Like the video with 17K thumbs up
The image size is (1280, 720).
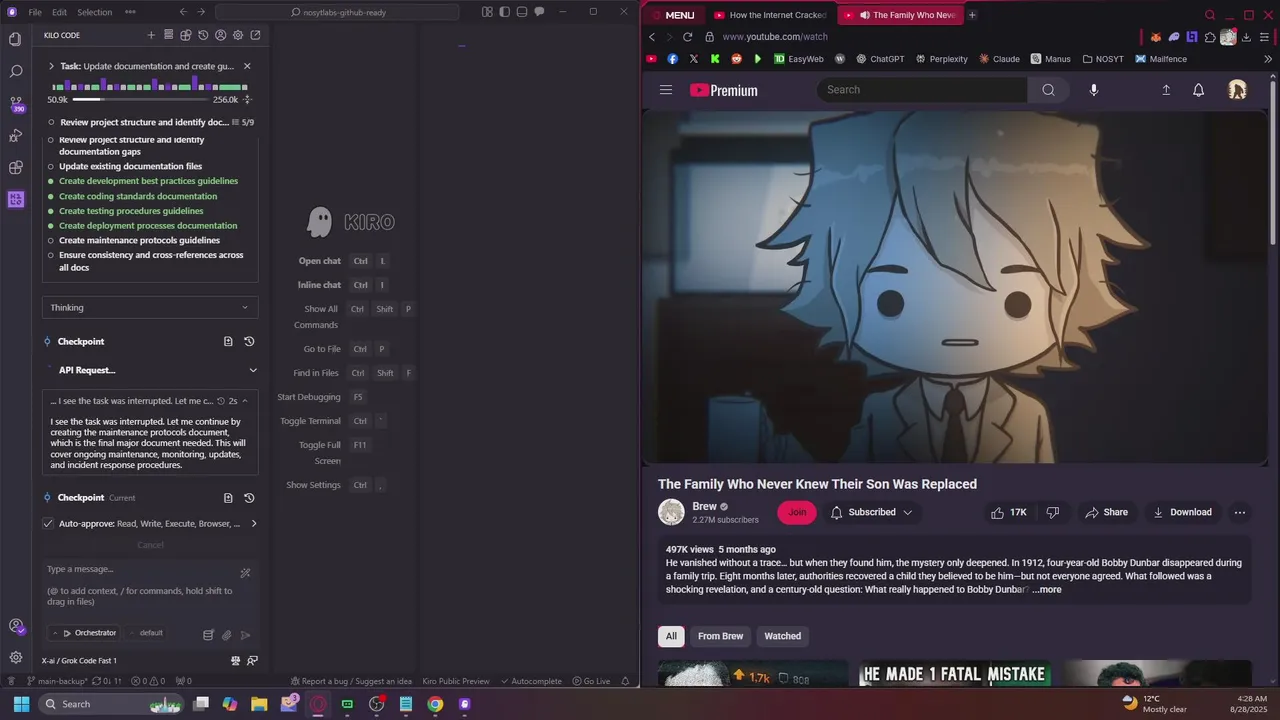[1008, 512]
